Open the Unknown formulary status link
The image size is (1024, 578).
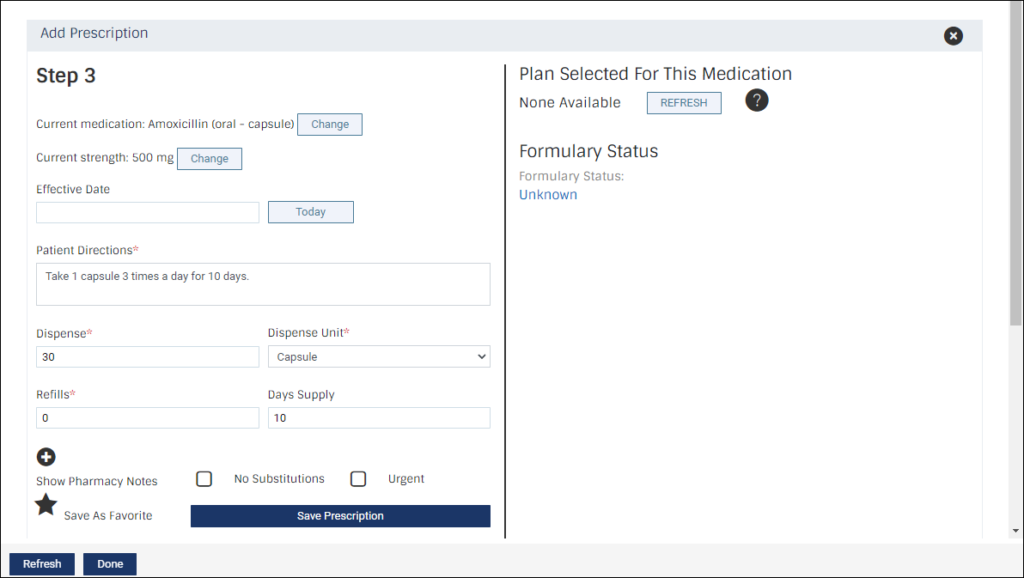548,195
